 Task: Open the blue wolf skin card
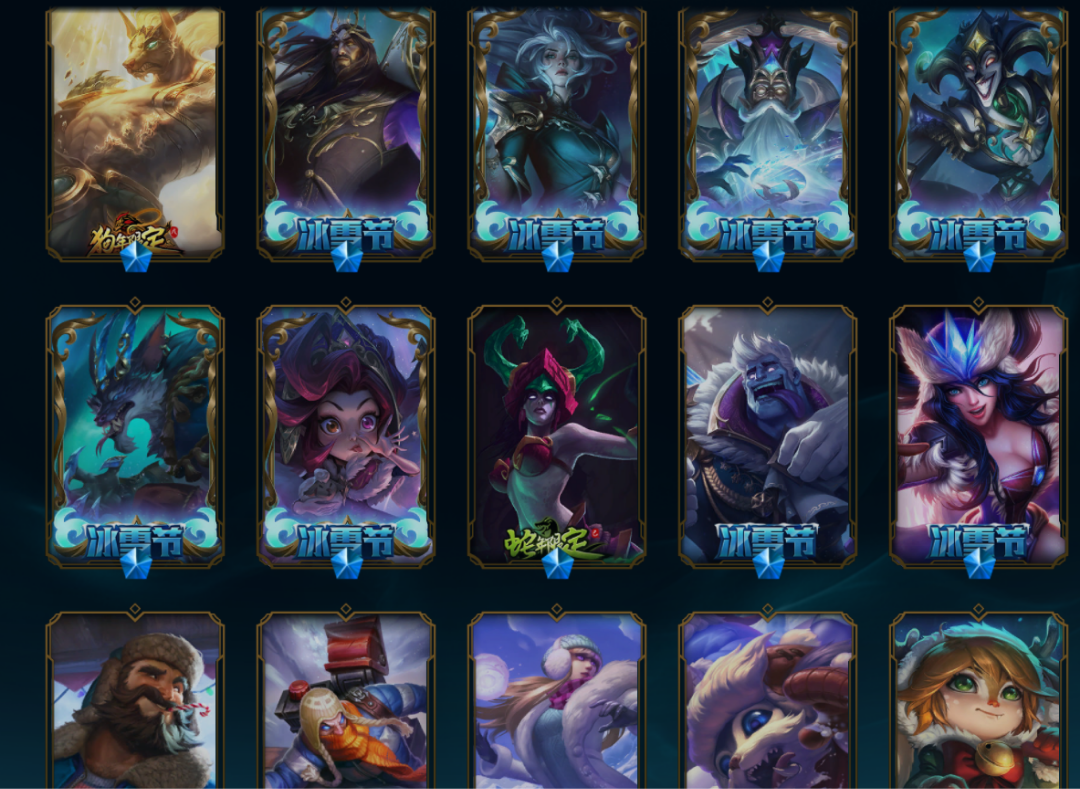coord(136,436)
